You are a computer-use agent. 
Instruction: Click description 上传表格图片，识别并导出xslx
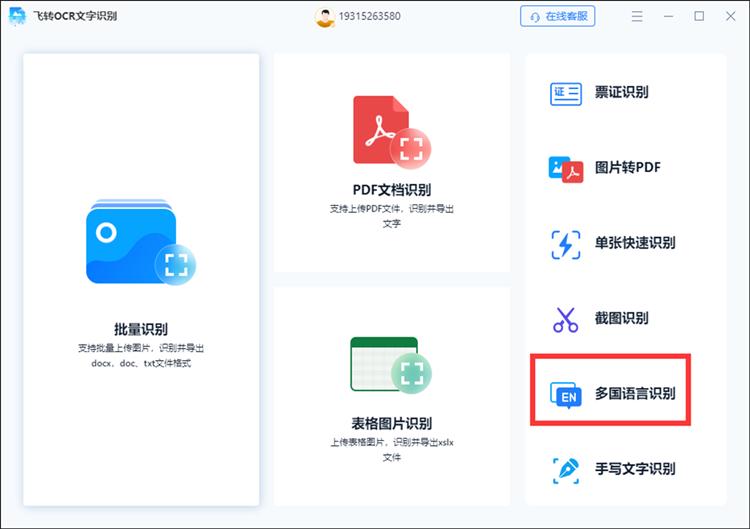(x=392, y=442)
